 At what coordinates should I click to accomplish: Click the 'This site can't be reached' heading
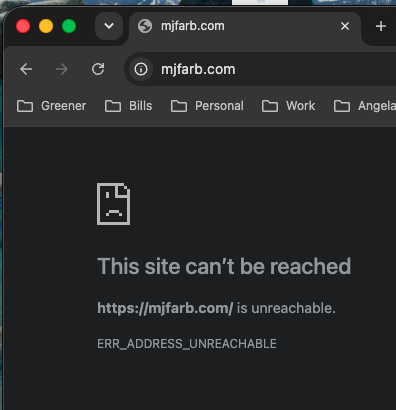pos(224,266)
